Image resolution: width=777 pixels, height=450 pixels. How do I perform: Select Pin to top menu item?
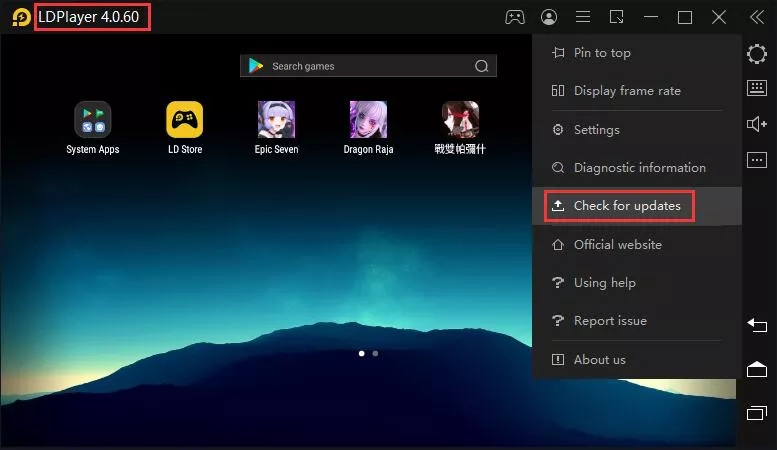pyautogui.click(x=637, y=53)
